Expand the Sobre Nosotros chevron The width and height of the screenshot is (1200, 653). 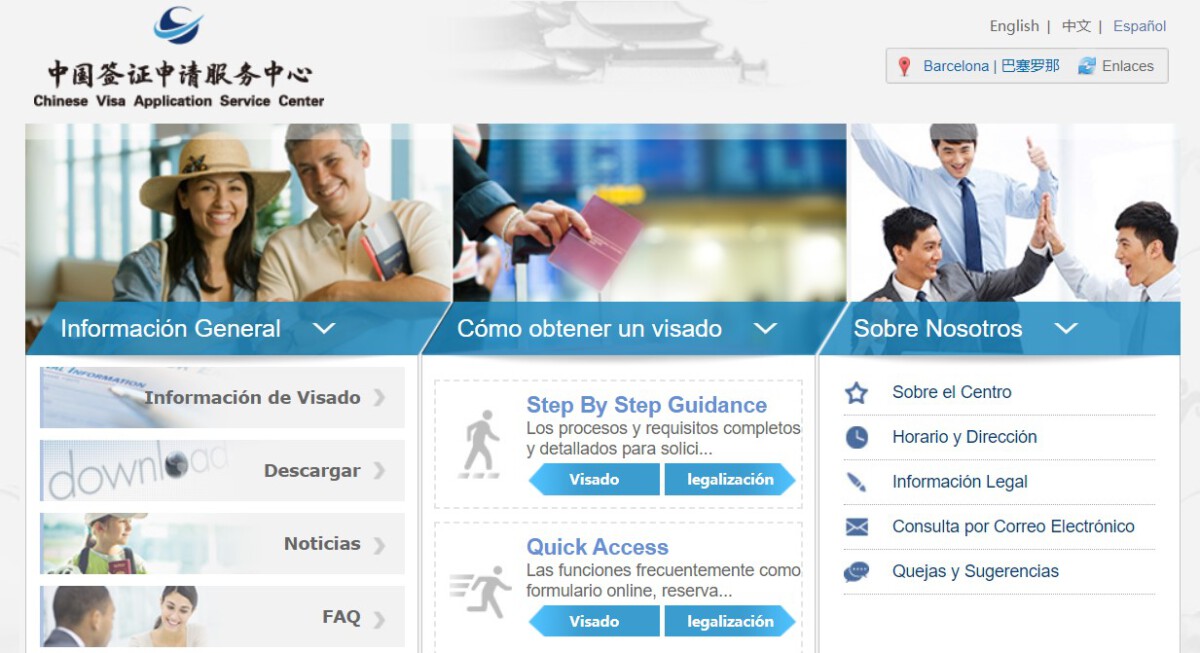pos(1066,328)
